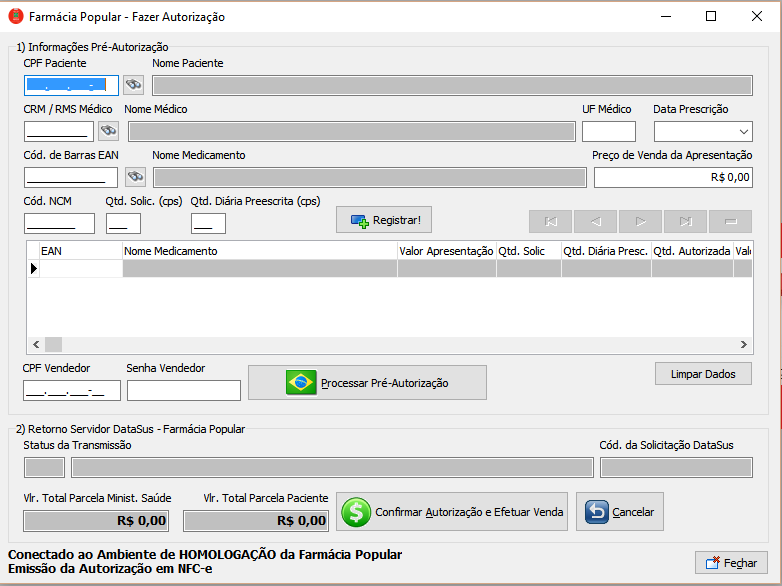Viewport: 782px width, 586px height.
Task: Close the window with title bar X
Action: tap(757, 16)
